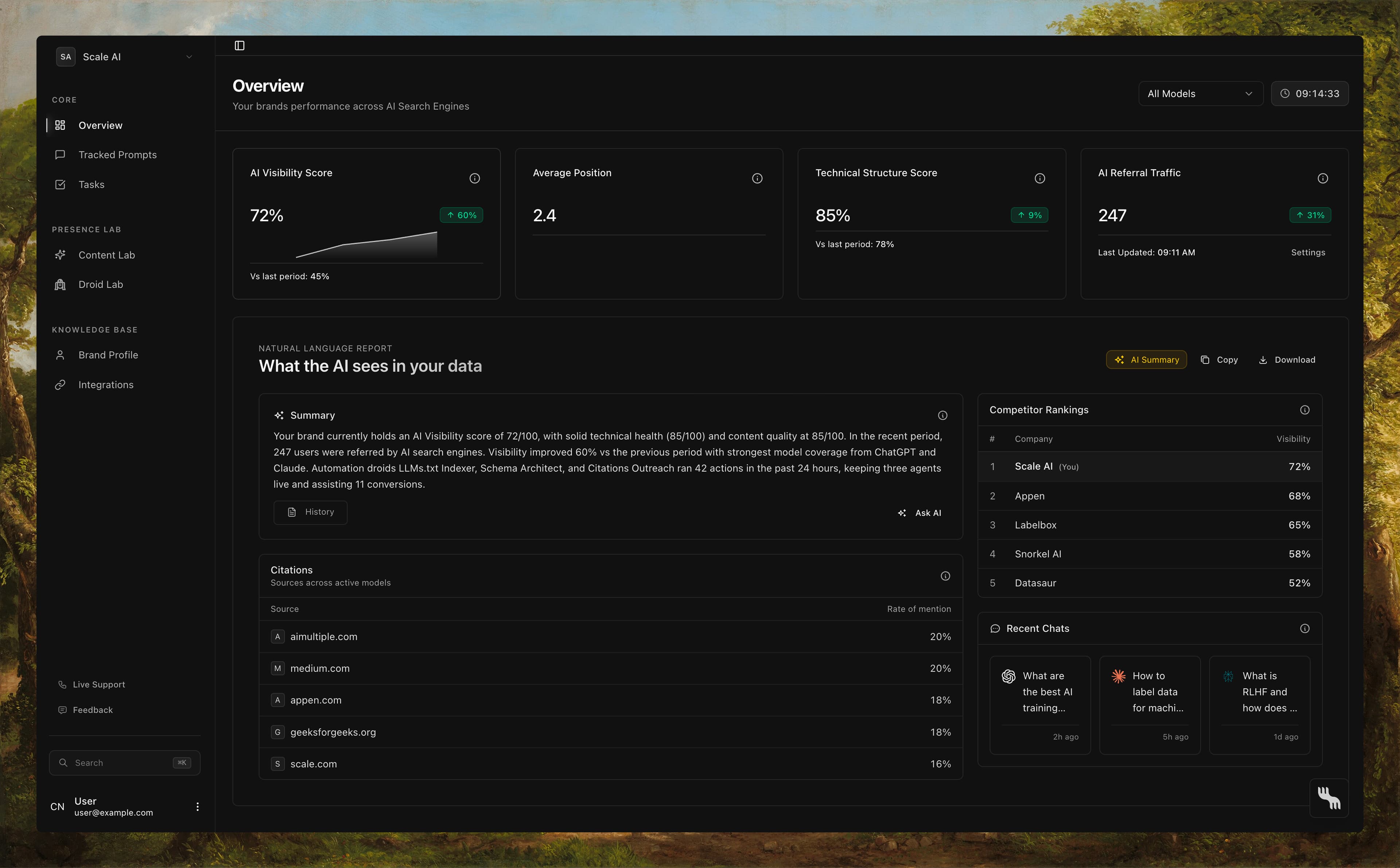Show Technical Structure Score info tooltip
The width and height of the screenshot is (1400, 868).
click(1039, 179)
